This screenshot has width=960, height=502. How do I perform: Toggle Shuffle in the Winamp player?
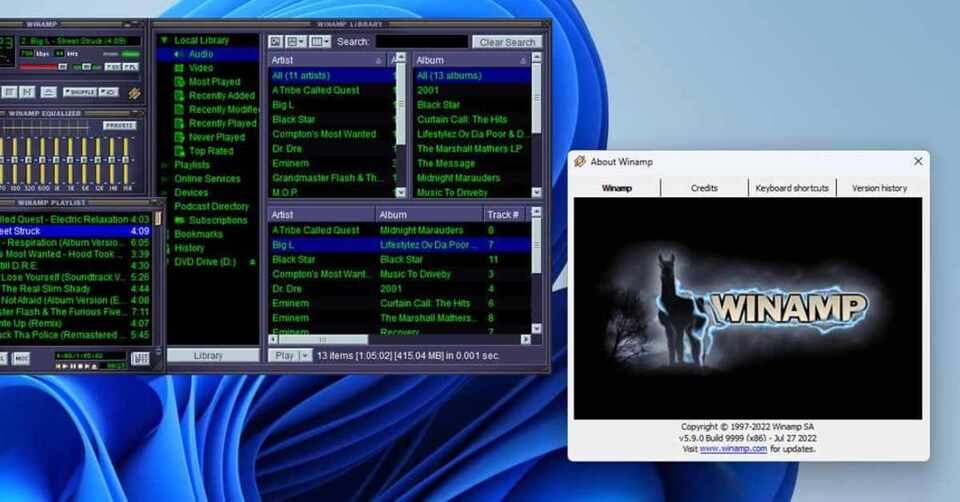tap(80, 92)
